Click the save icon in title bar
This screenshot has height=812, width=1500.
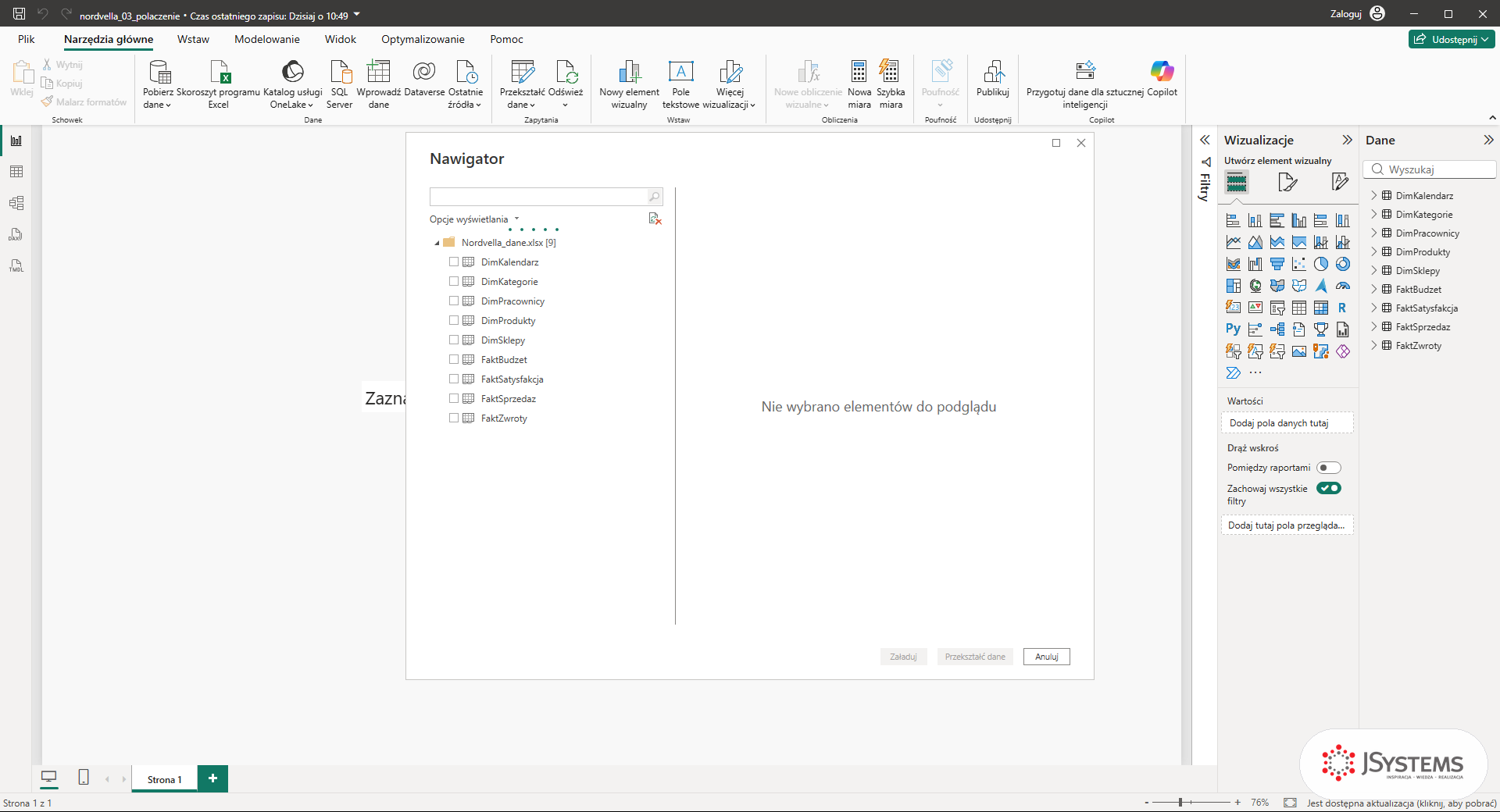[20, 14]
